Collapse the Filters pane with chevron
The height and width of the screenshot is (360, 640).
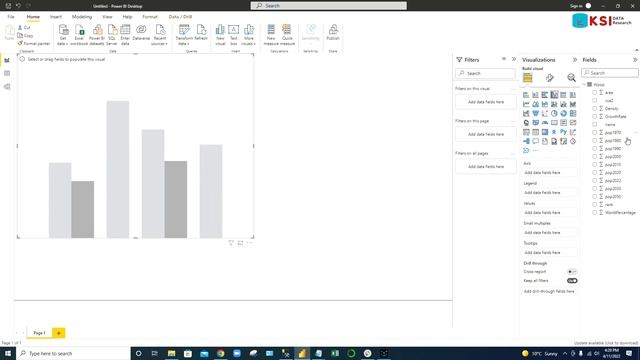pyautogui.click(x=514, y=60)
